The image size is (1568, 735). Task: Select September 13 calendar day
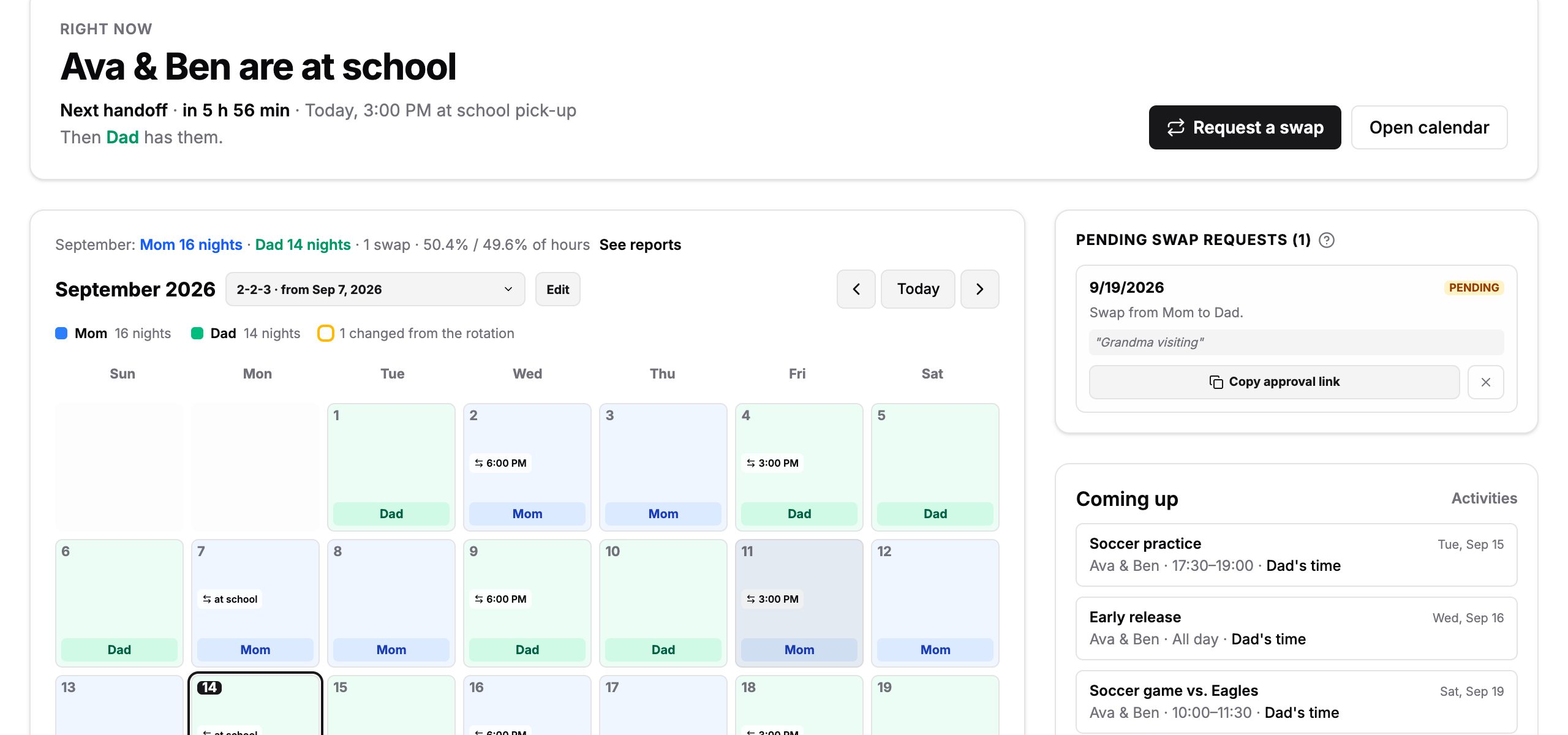[x=119, y=705]
